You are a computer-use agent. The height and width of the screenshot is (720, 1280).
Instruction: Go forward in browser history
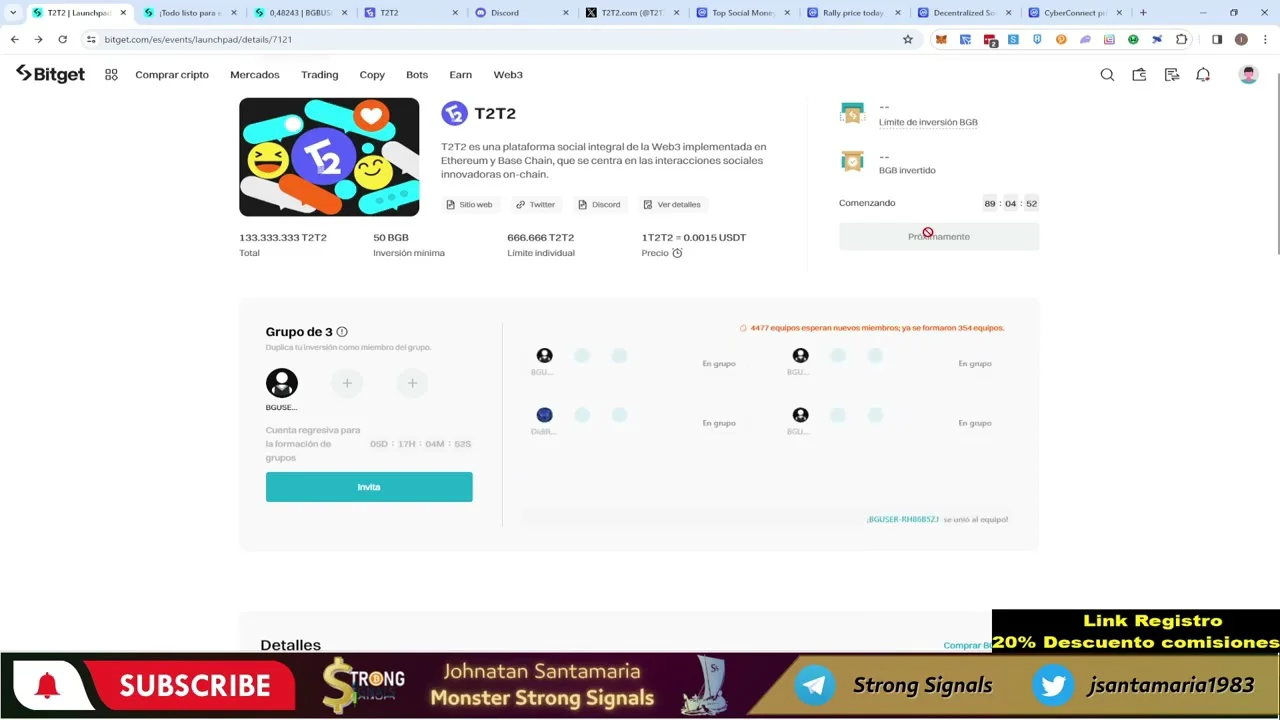pos(38,39)
